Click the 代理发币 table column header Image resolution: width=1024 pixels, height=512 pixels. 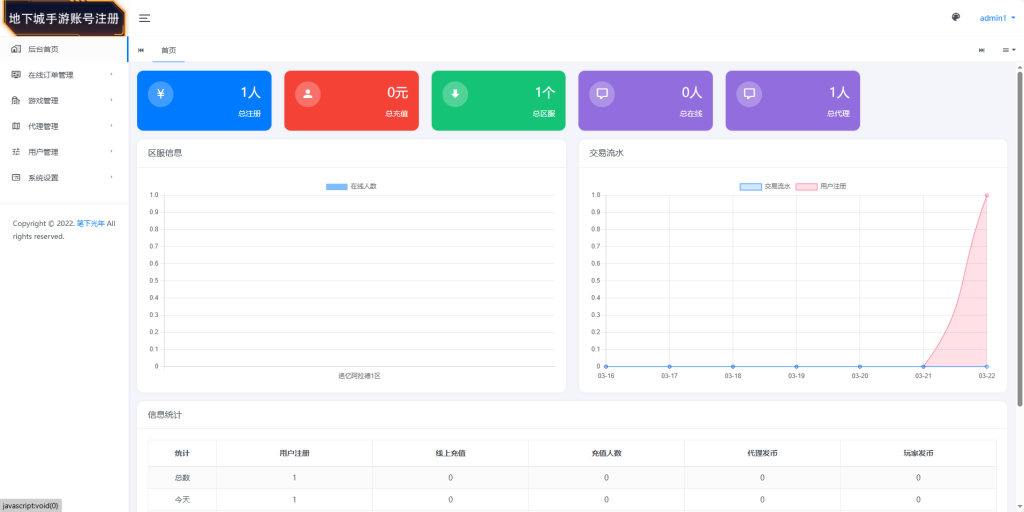pos(762,453)
